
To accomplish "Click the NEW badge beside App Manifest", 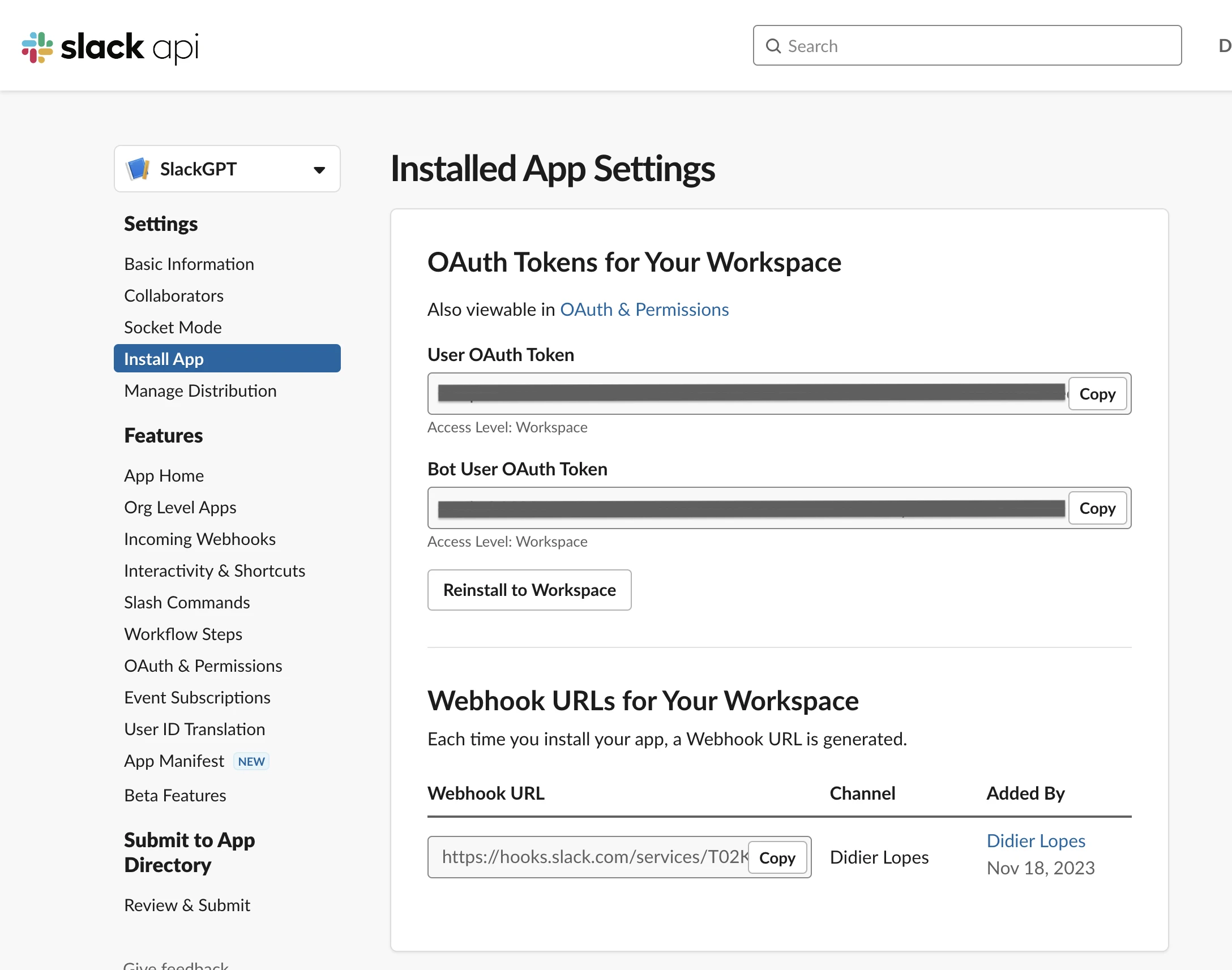I will pos(251,761).
